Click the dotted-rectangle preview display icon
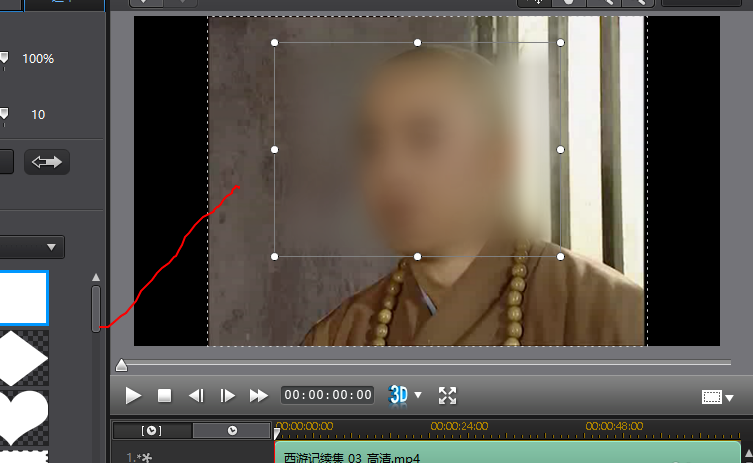Image resolution: width=753 pixels, height=463 pixels. click(x=712, y=397)
